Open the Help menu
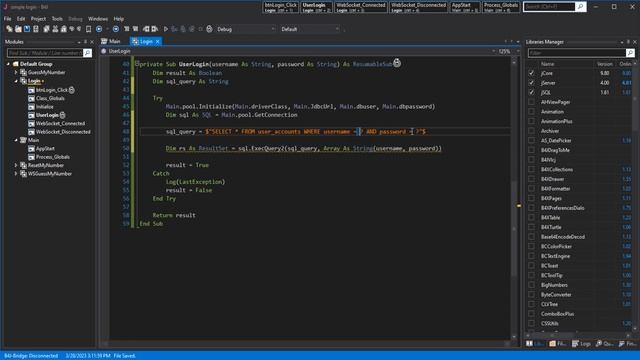 point(118,19)
